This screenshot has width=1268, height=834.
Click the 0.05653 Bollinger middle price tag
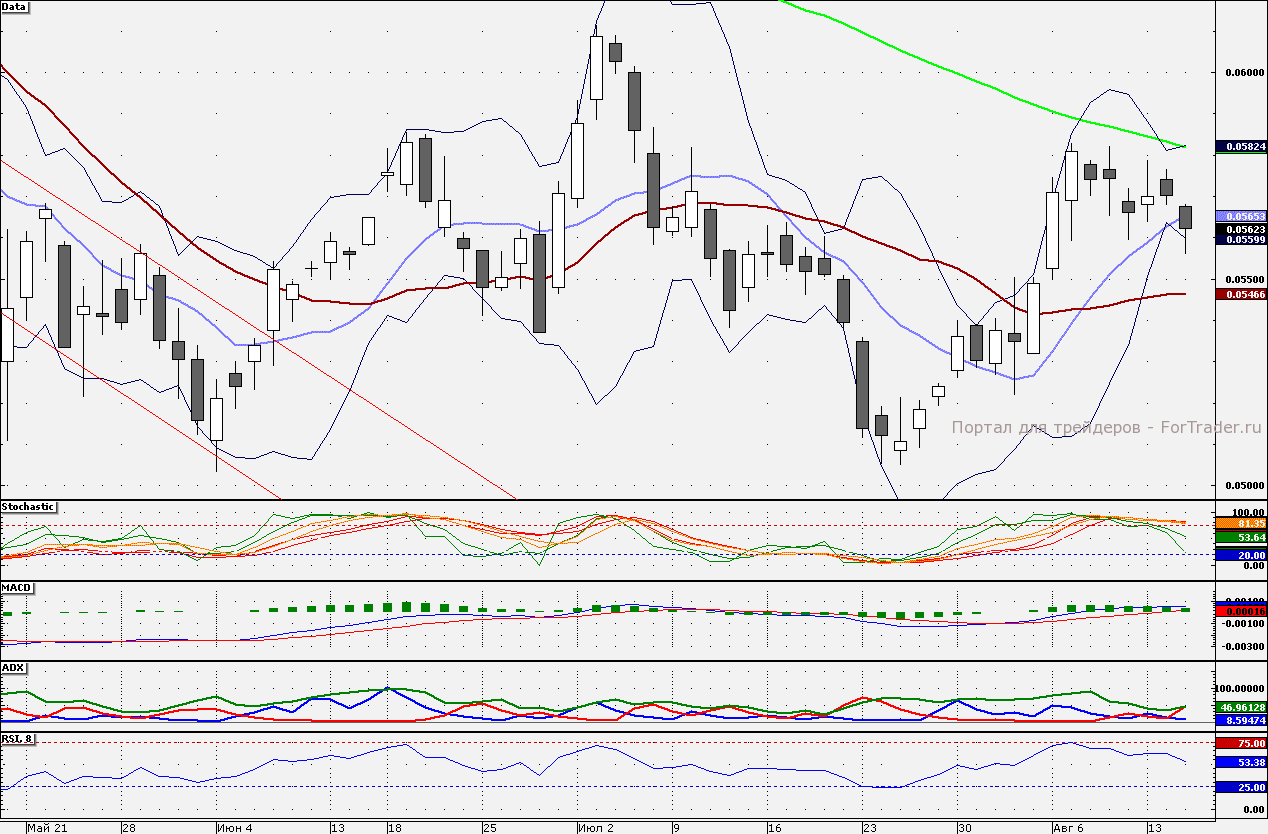(x=1241, y=216)
